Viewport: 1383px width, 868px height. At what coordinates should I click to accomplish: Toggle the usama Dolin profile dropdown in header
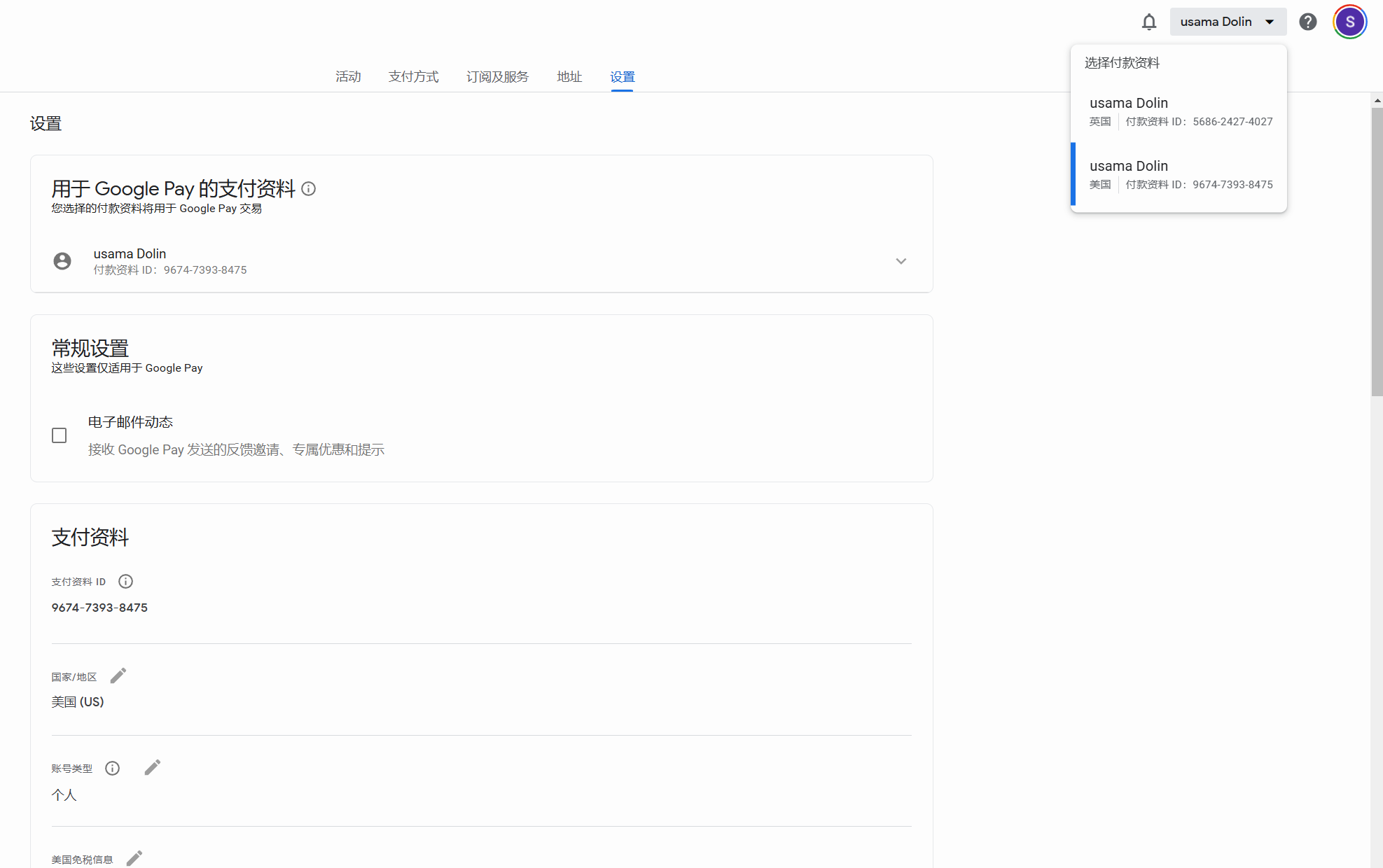click(x=1227, y=22)
